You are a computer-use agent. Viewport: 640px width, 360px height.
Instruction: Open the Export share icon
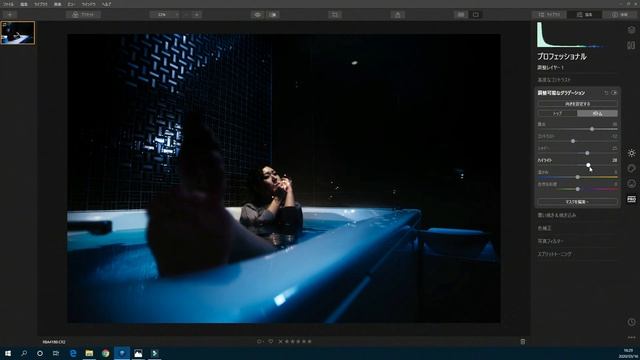click(398, 14)
